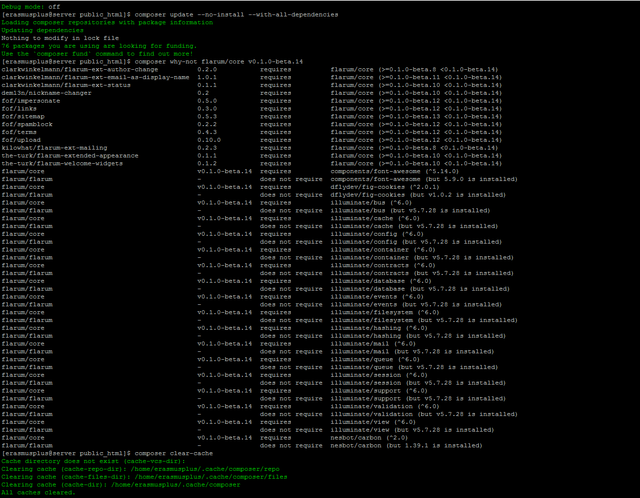Click 'kilowhat/flarum-ext-mailing' package name
The image size is (640, 498).
(54, 148)
